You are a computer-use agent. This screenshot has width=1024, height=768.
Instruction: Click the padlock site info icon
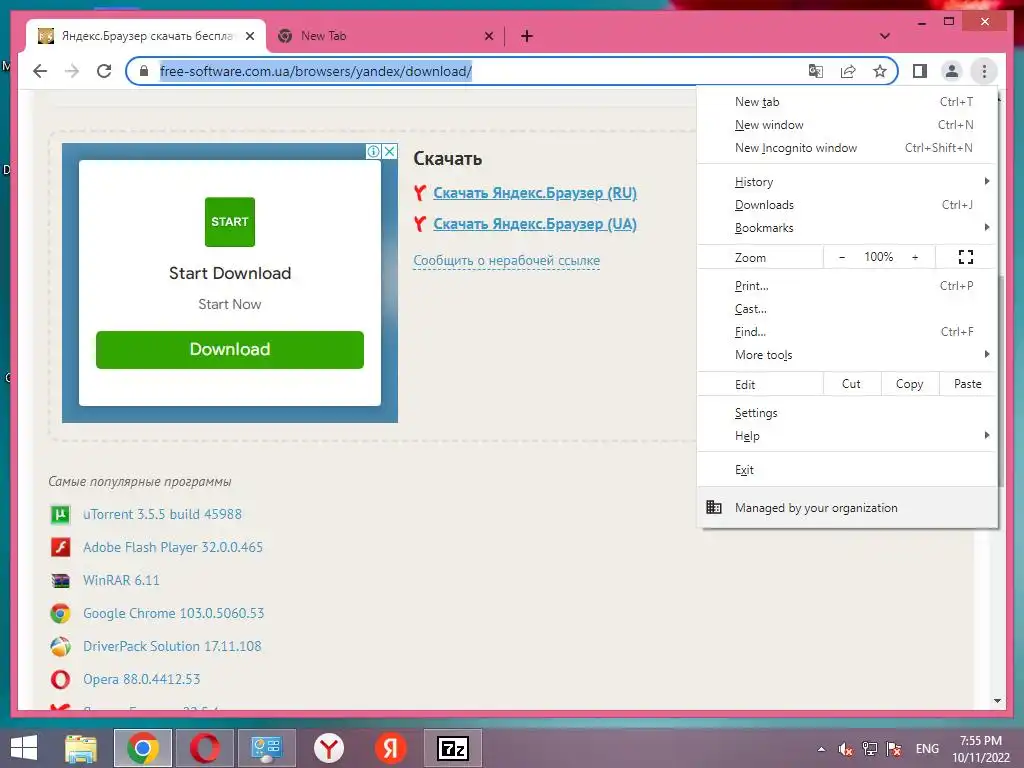click(144, 71)
